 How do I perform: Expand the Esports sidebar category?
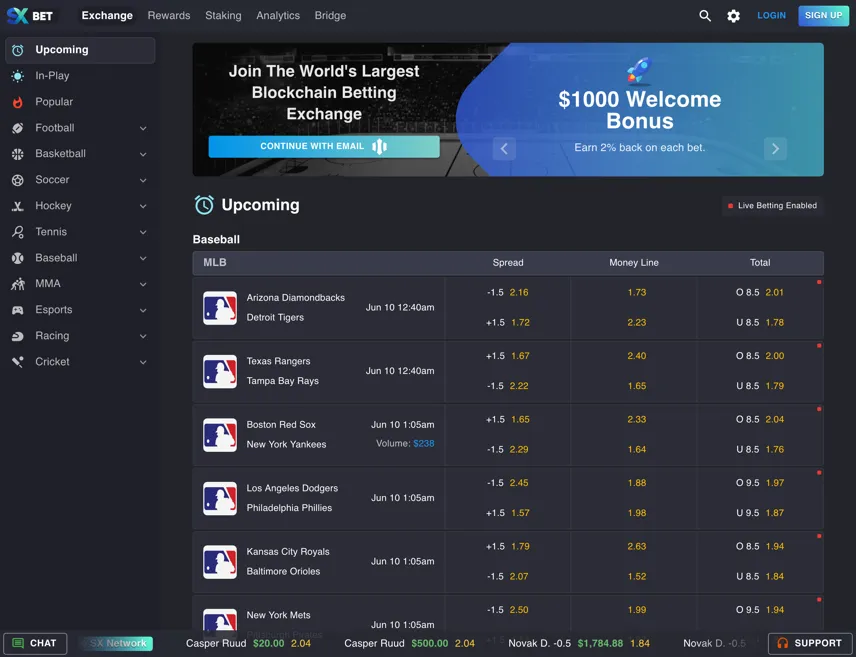tap(143, 310)
